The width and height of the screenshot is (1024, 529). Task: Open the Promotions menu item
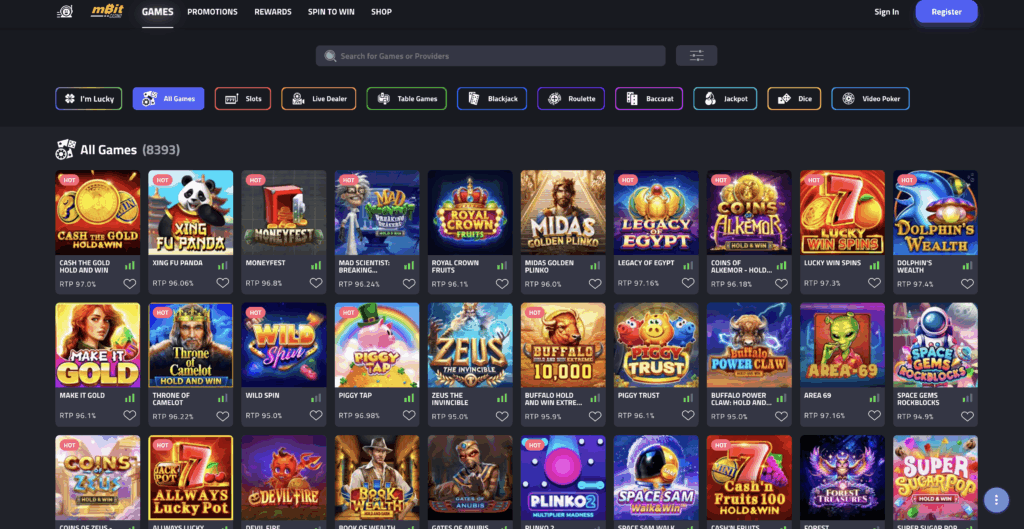click(212, 12)
